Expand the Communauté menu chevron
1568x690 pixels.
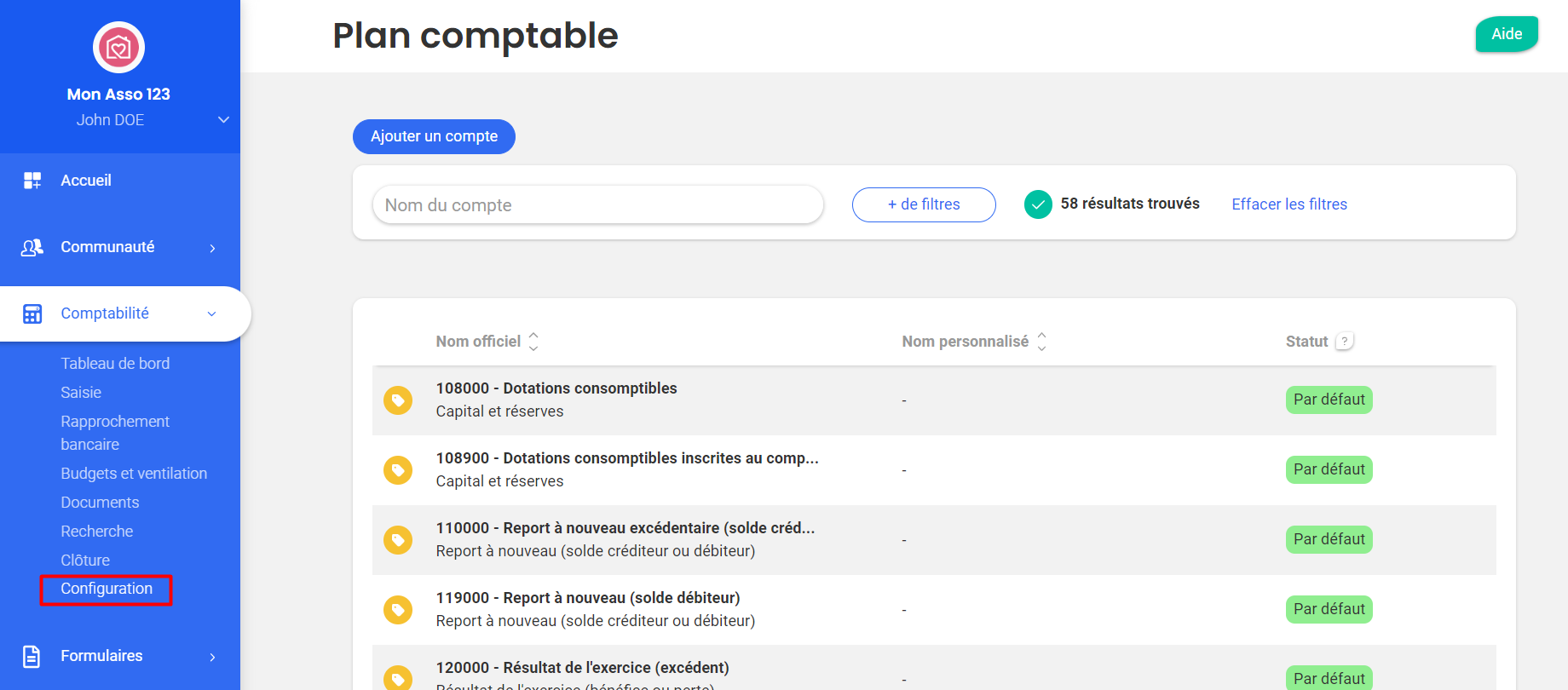(x=212, y=248)
